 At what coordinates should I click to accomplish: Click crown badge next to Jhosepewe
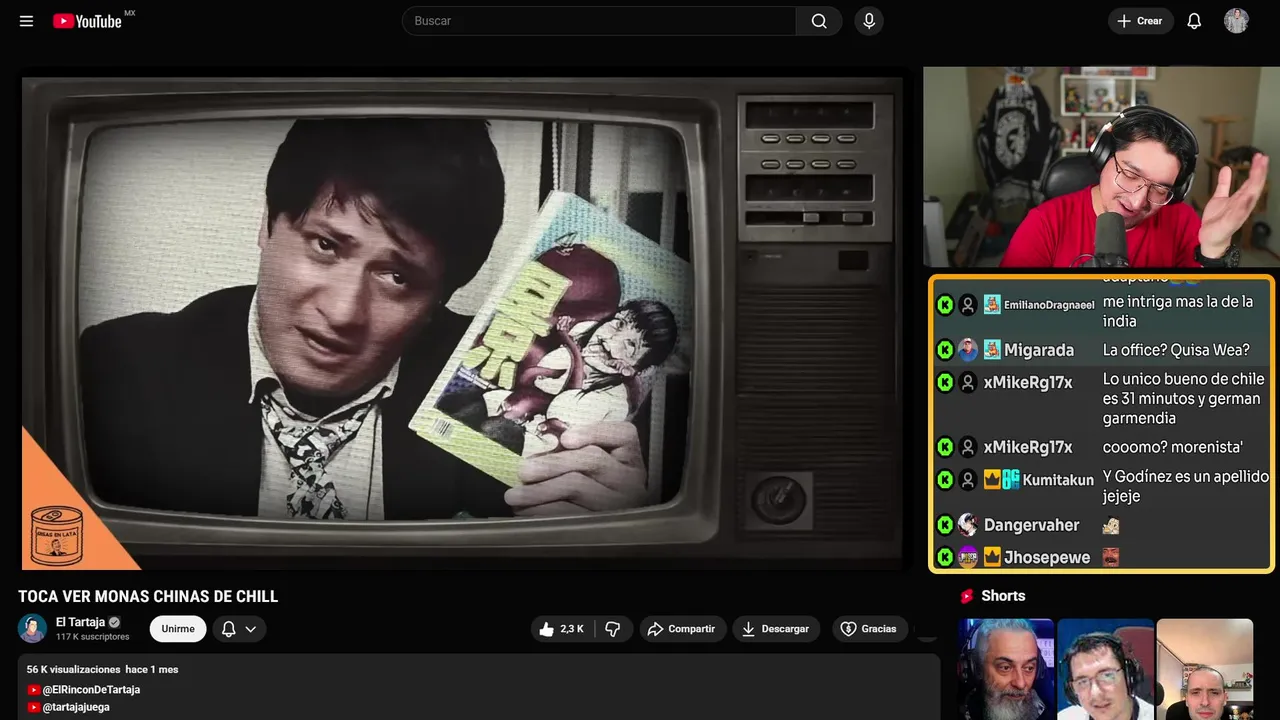(x=992, y=557)
